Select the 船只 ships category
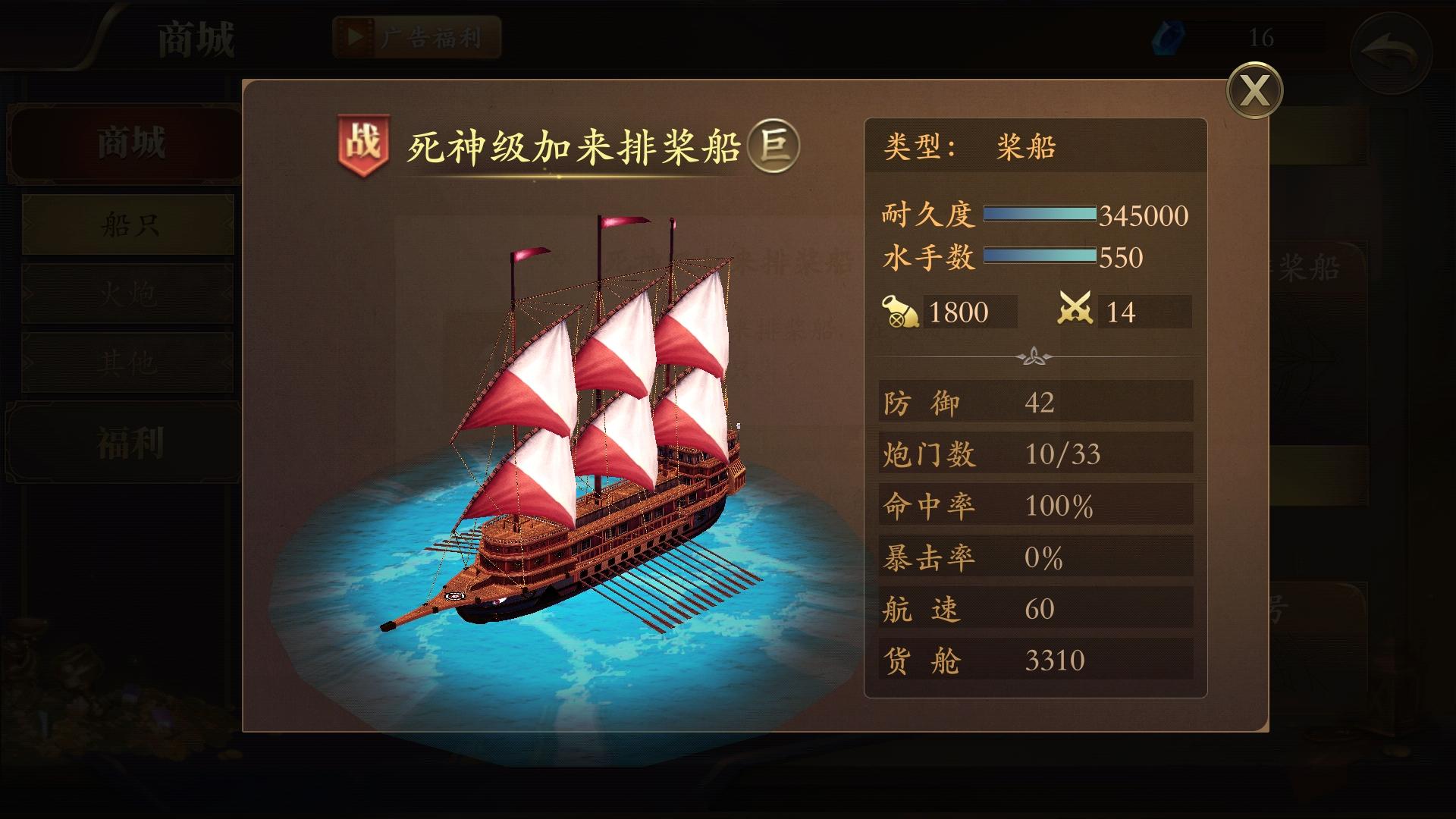Viewport: 1456px width, 819px height. click(127, 224)
